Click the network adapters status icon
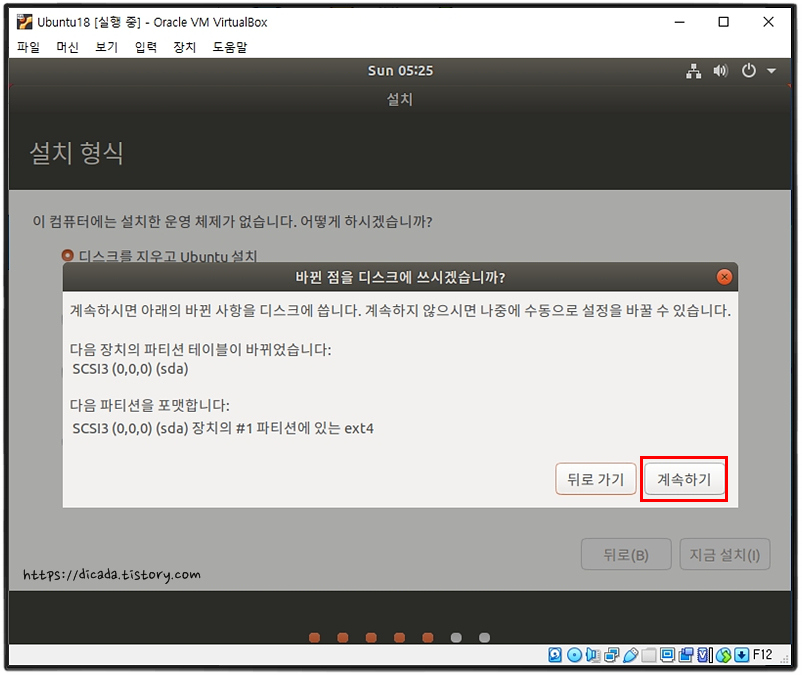This screenshot has height=675, width=802. 612,655
